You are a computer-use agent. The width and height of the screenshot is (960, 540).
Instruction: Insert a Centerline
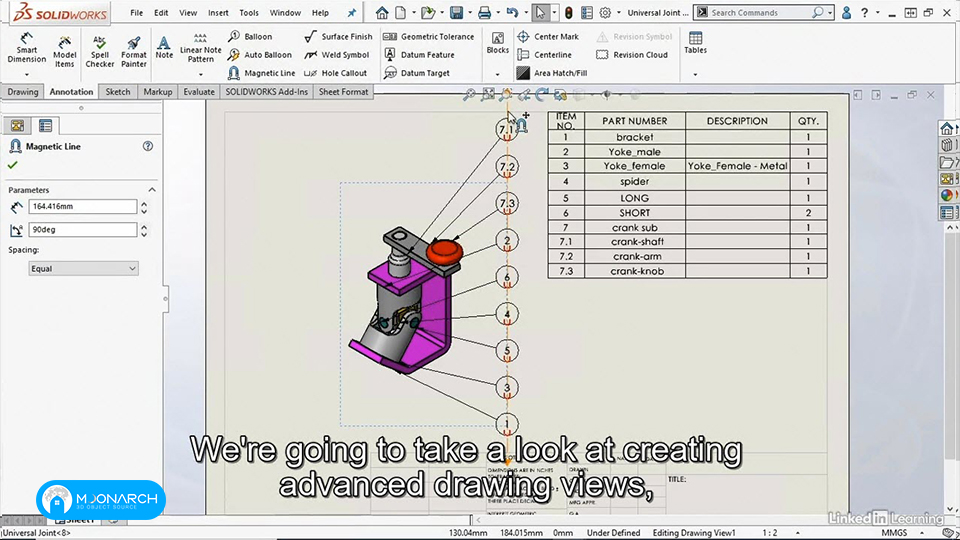click(x=544, y=55)
